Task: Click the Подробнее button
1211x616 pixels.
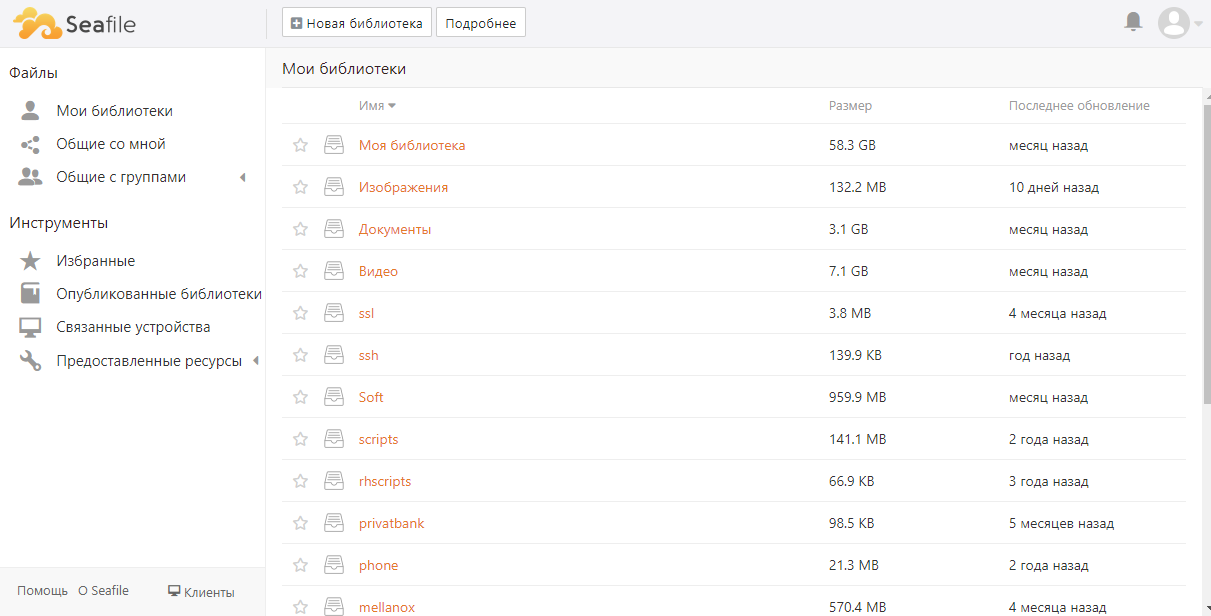Action: pos(481,23)
